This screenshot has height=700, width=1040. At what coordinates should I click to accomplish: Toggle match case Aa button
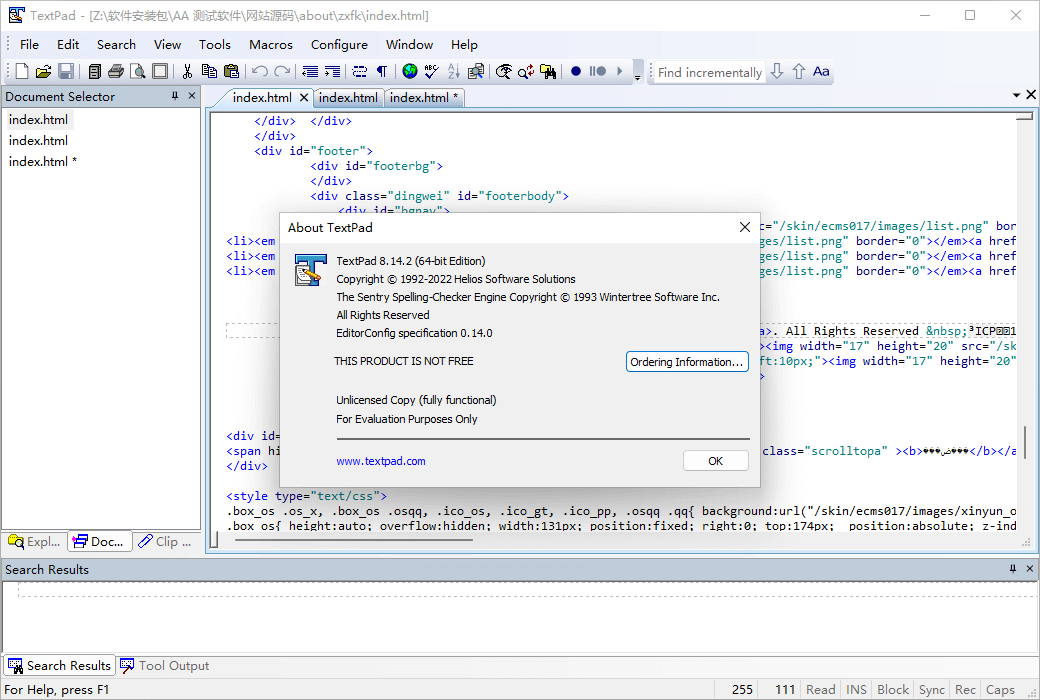tap(821, 71)
